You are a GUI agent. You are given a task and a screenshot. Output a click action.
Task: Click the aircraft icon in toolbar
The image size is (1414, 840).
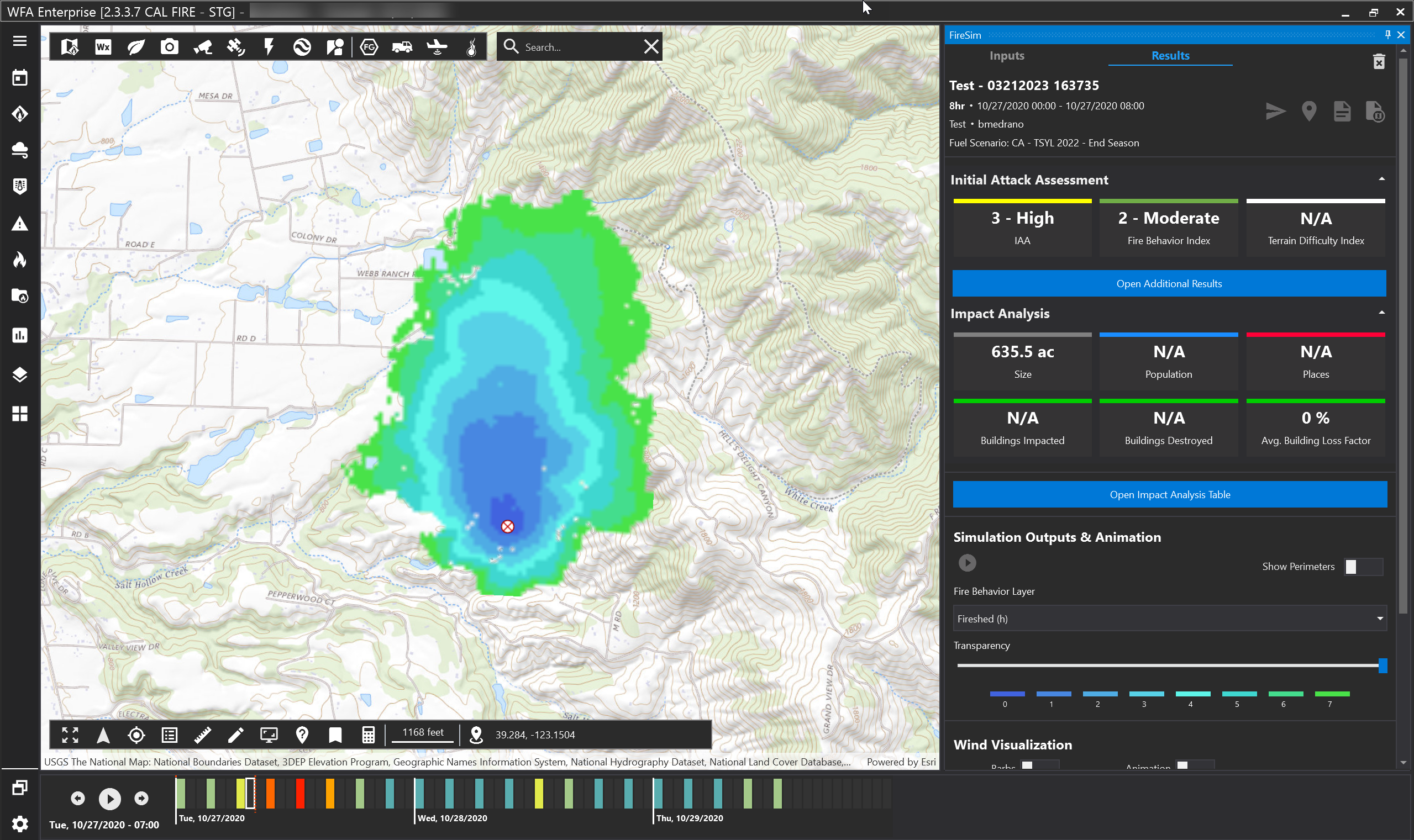tap(437, 47)
